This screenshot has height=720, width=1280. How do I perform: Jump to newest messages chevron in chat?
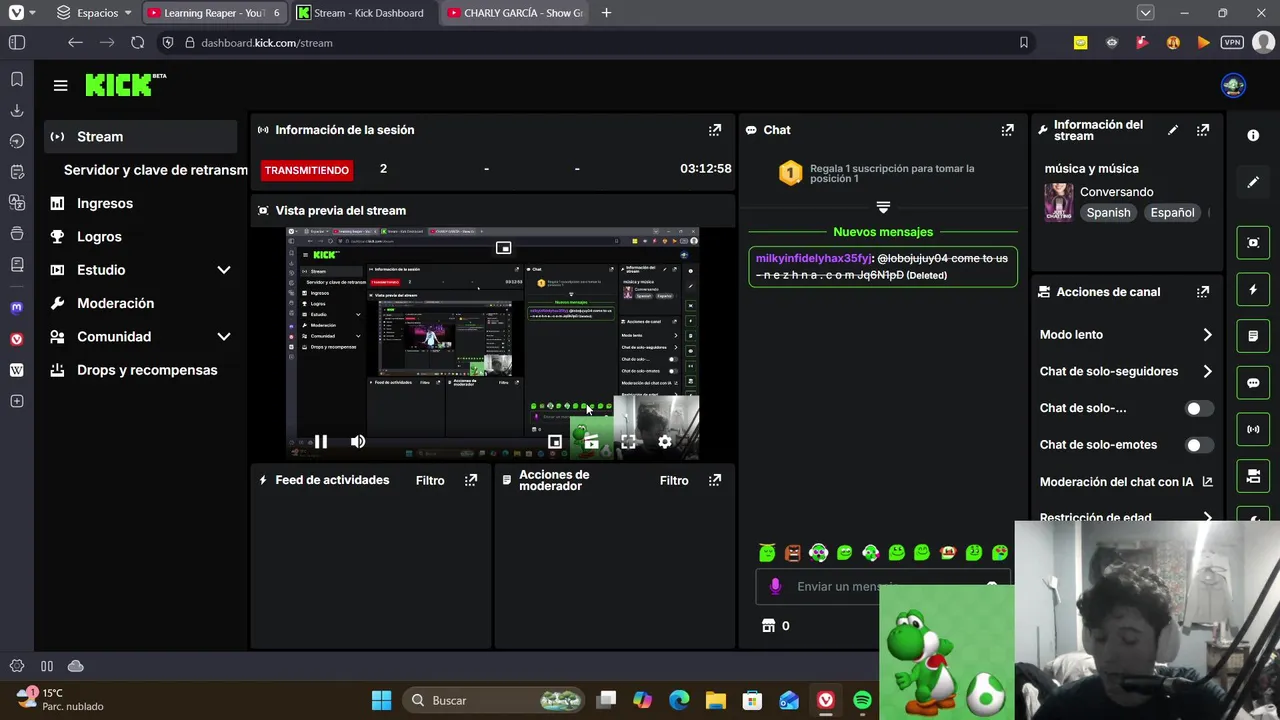tap(883, 207)
